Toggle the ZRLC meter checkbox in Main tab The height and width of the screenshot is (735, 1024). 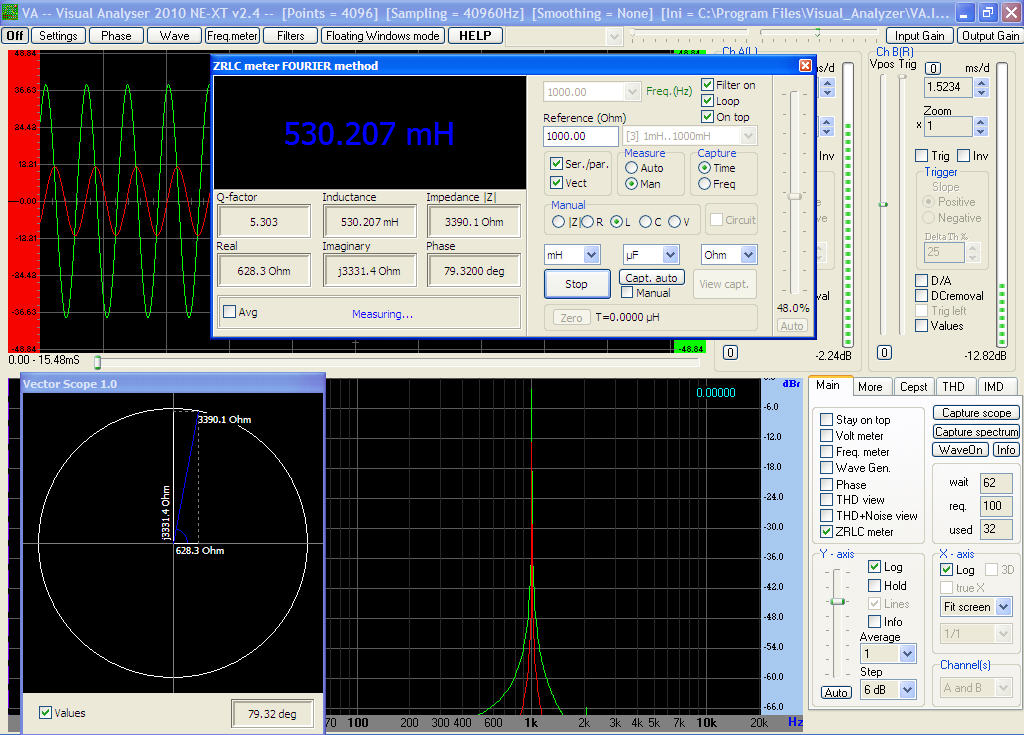coord(826,532)
